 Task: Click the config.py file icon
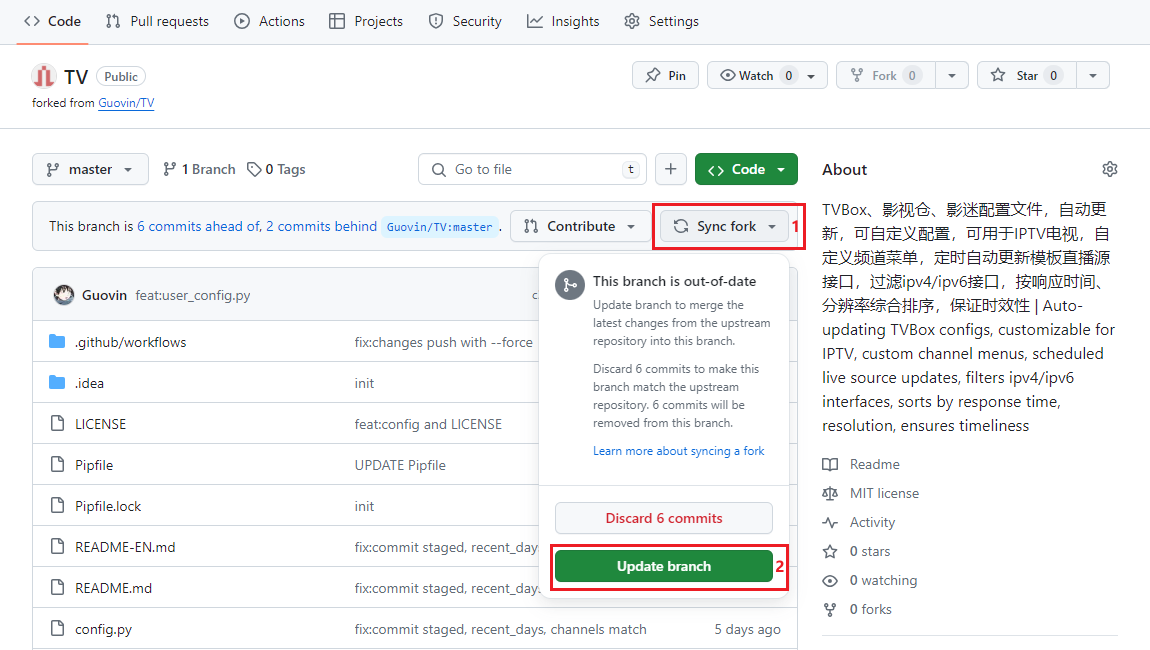(57, 629)
